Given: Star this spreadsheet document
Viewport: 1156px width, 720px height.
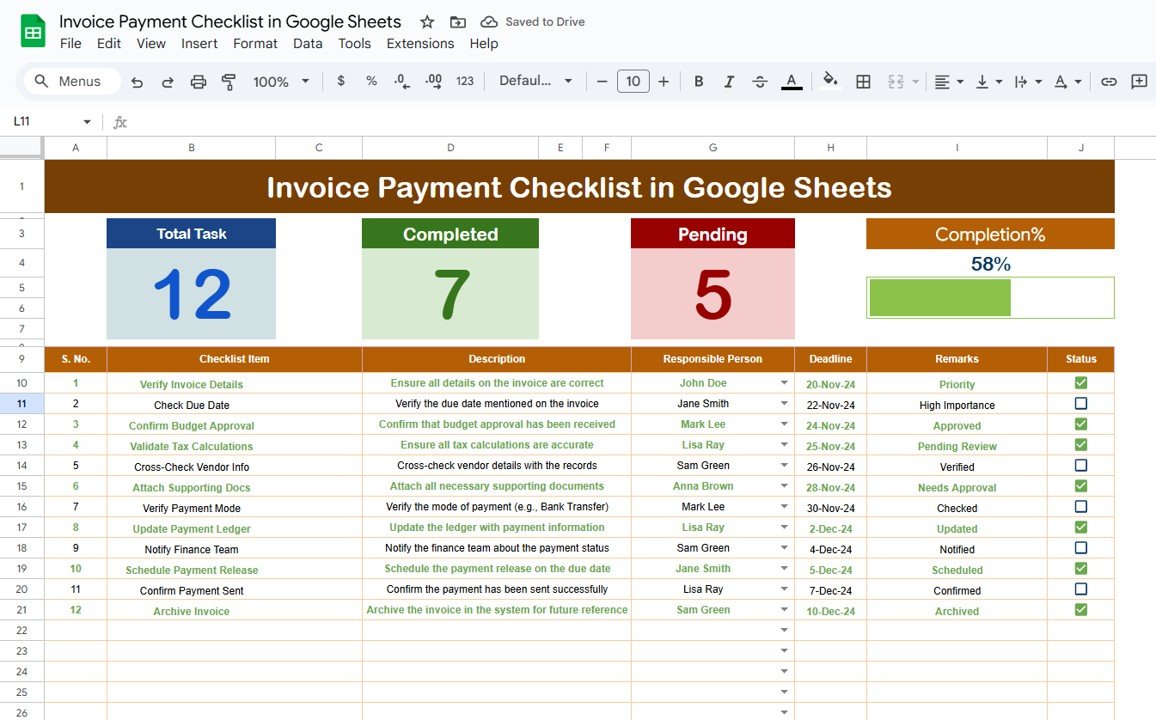Looking at the screenshot, I should [427, 22].
